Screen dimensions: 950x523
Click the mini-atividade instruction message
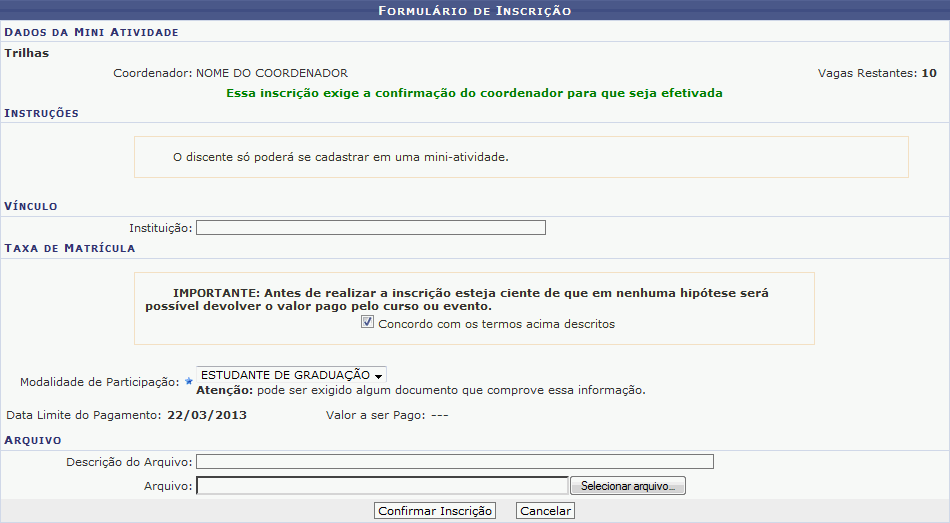point(341,157)
